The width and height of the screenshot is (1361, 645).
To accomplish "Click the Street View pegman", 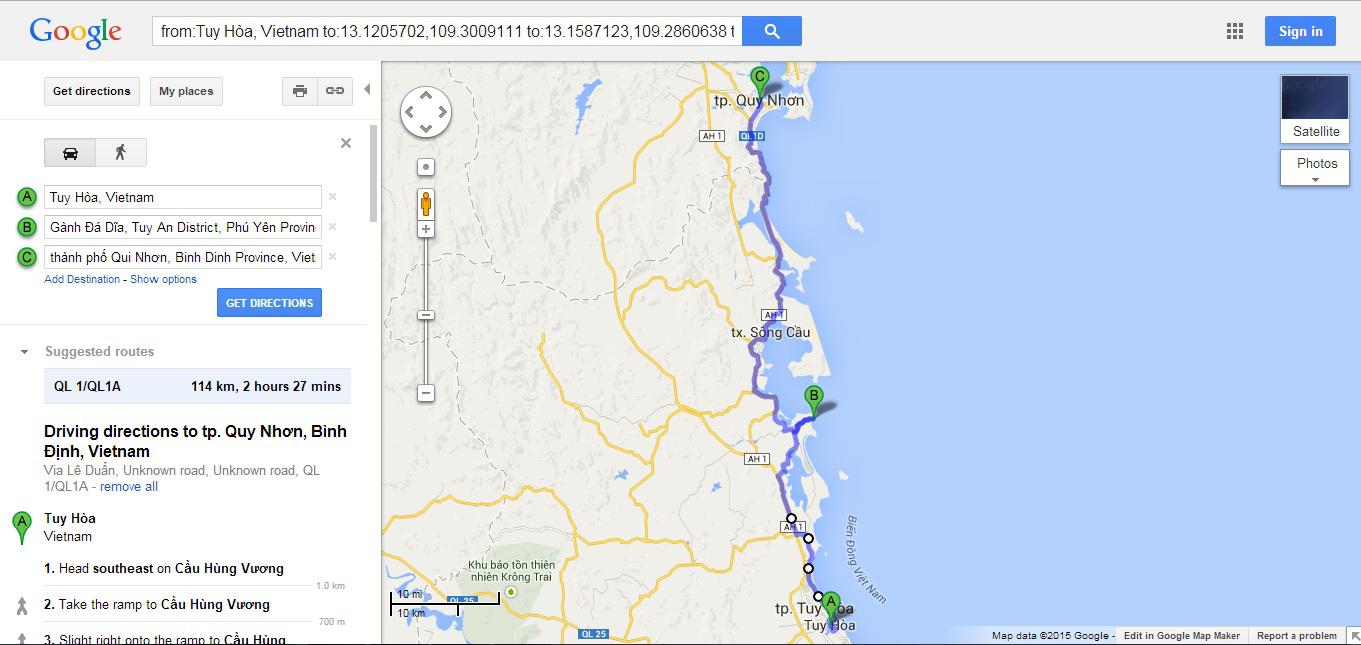I will [x=426, y=203].
